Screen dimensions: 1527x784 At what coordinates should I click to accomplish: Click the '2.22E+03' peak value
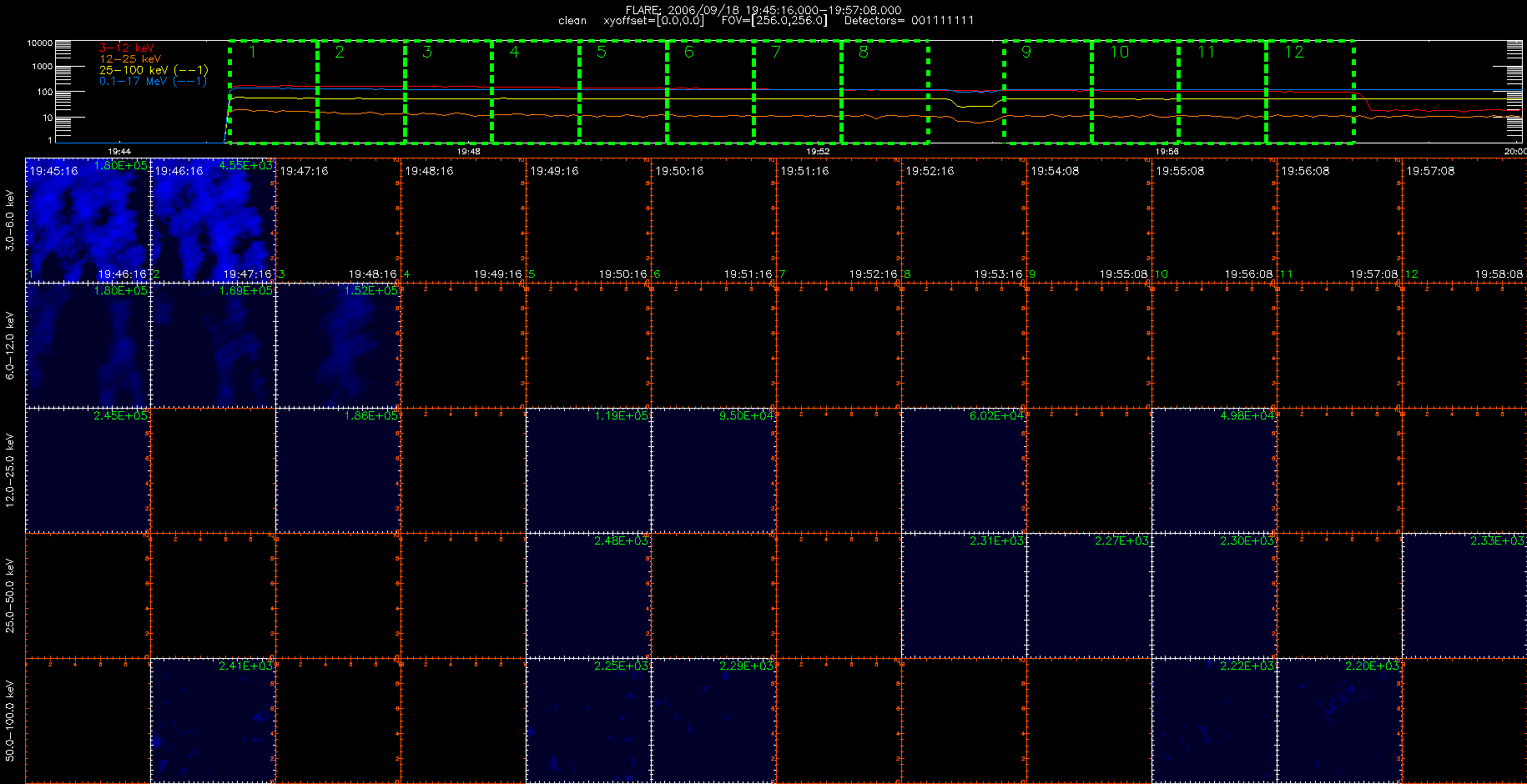click(1247, 666)
